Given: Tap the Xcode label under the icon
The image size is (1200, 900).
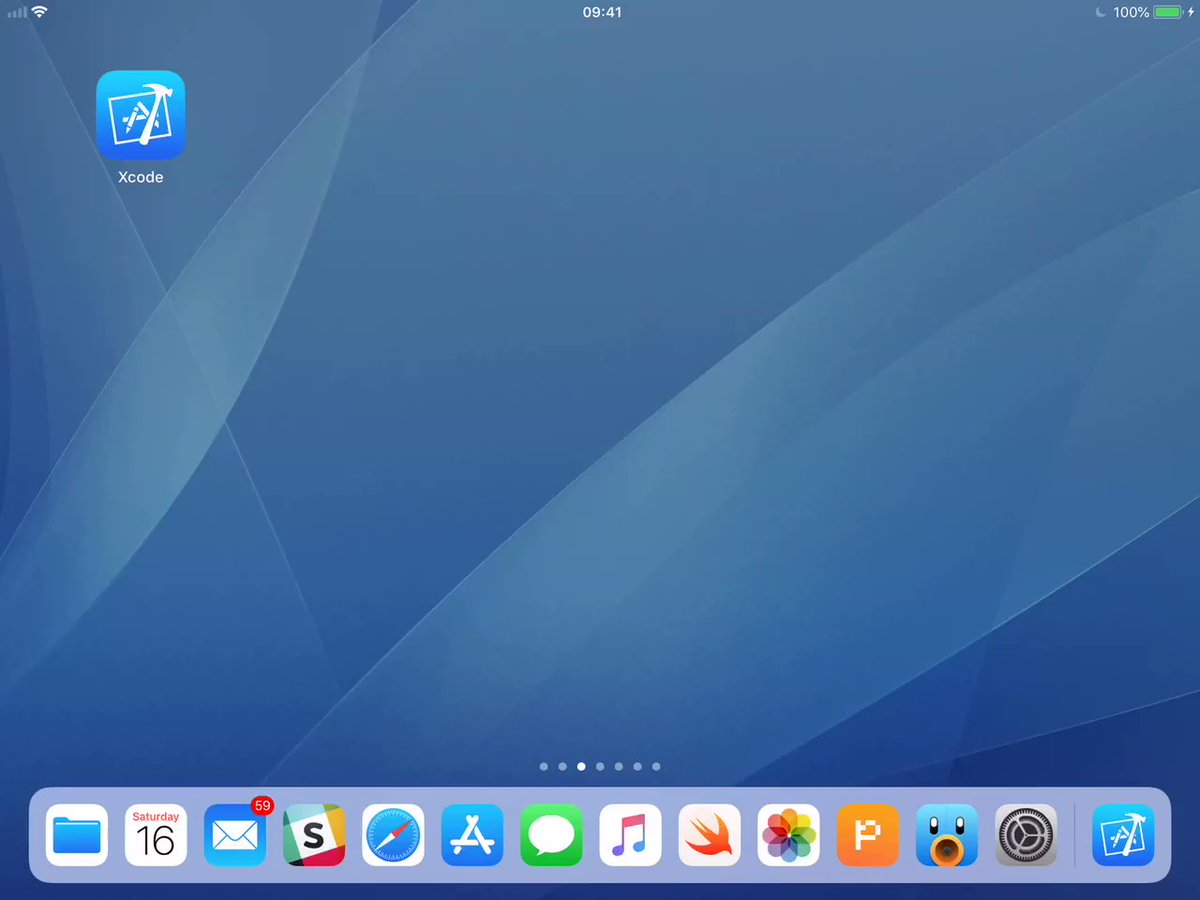Looking at the screenshot, I should 140,177.
